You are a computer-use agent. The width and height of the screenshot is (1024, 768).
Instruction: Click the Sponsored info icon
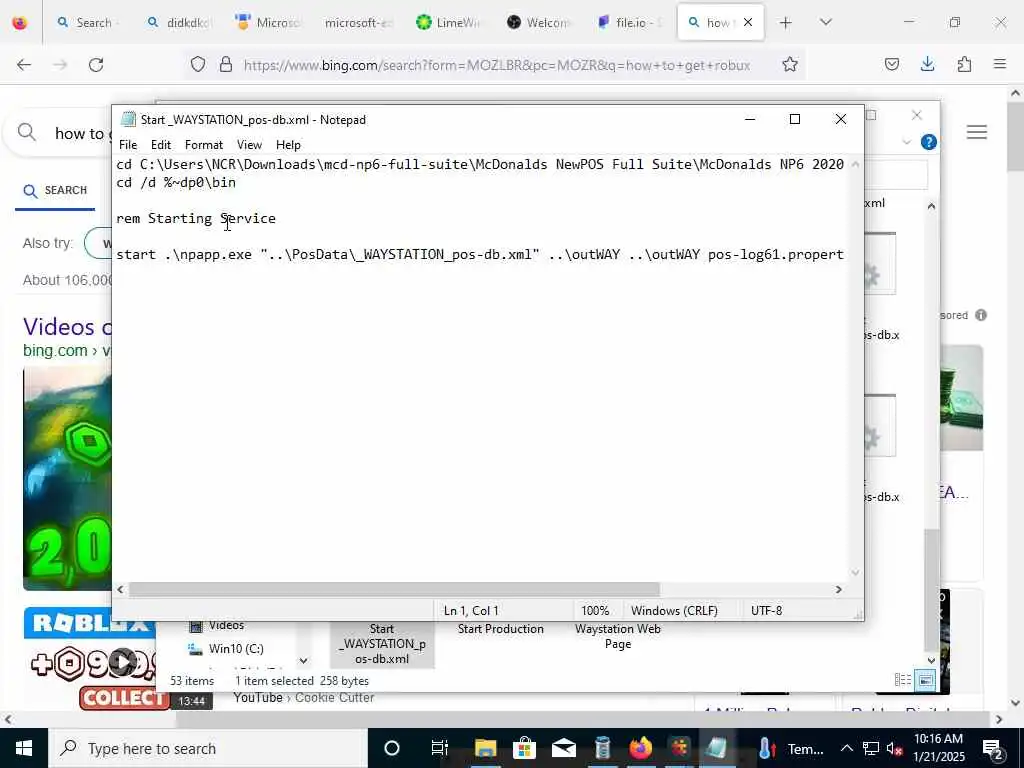[x=981, y=315]
